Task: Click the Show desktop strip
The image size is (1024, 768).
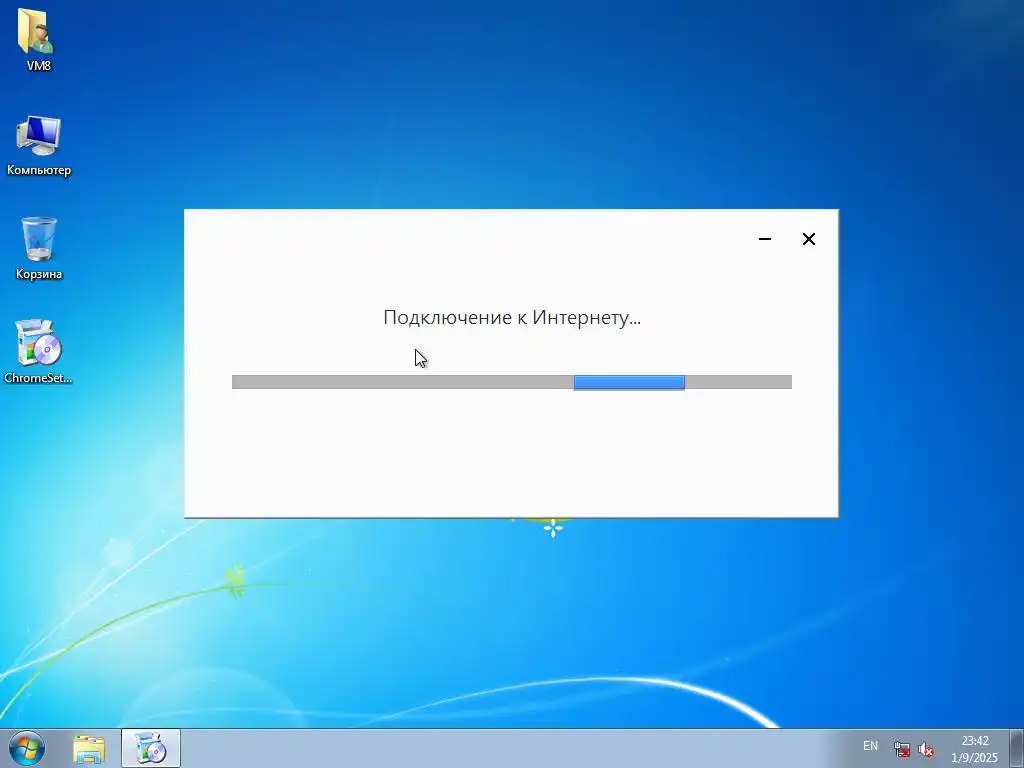Action: (x=1017, y=748)
